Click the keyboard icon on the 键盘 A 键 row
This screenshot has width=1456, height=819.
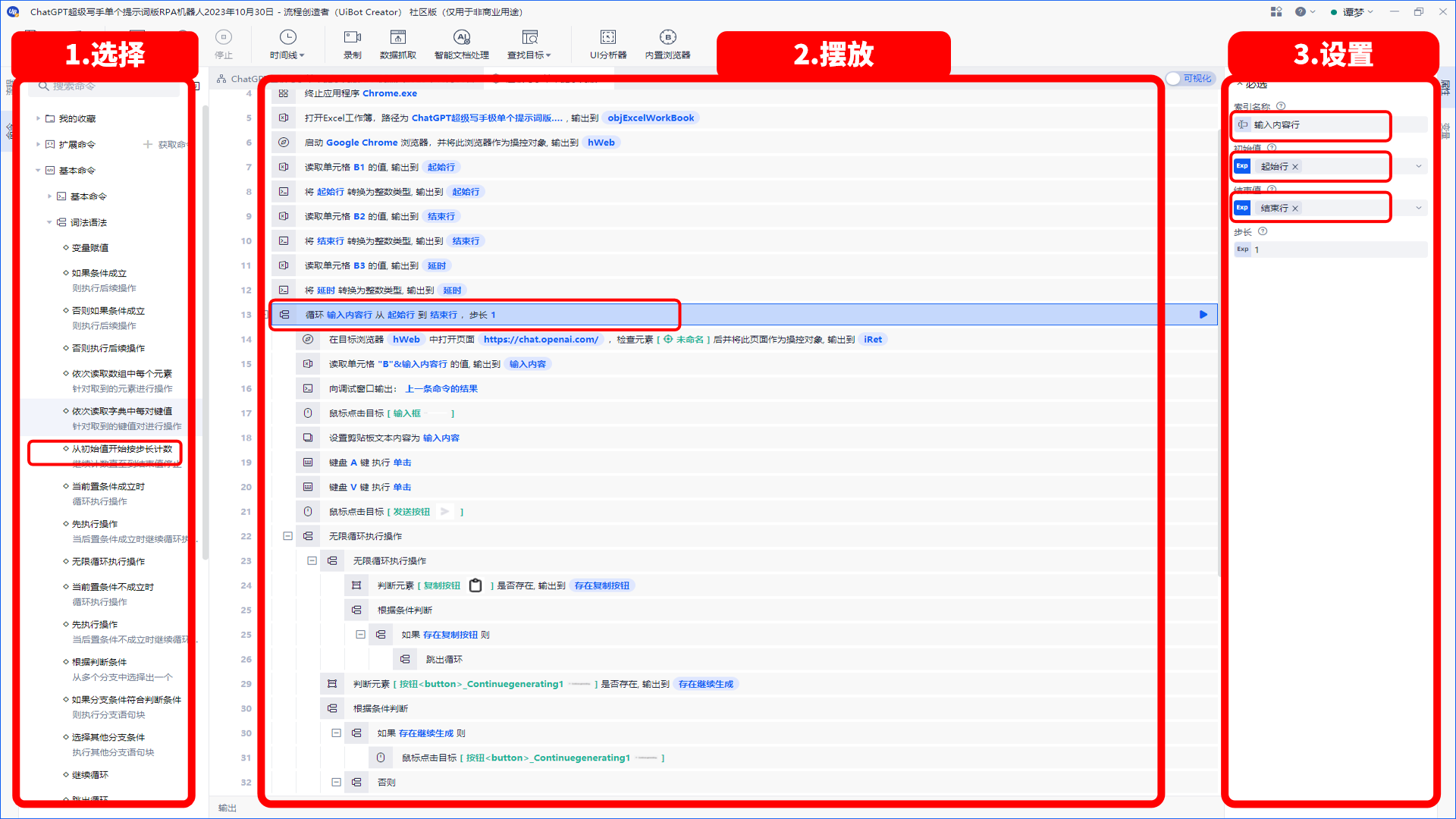pos(308,463)
